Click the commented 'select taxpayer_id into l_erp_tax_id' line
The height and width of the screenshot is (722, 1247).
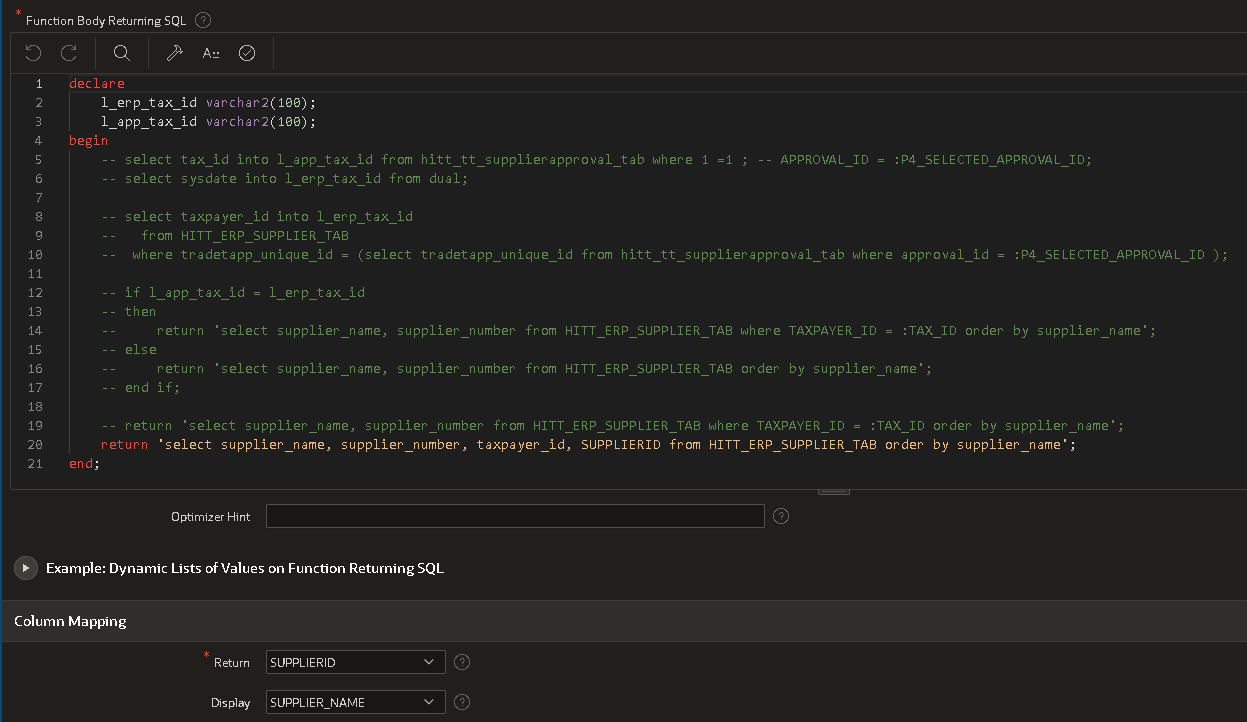257,216
